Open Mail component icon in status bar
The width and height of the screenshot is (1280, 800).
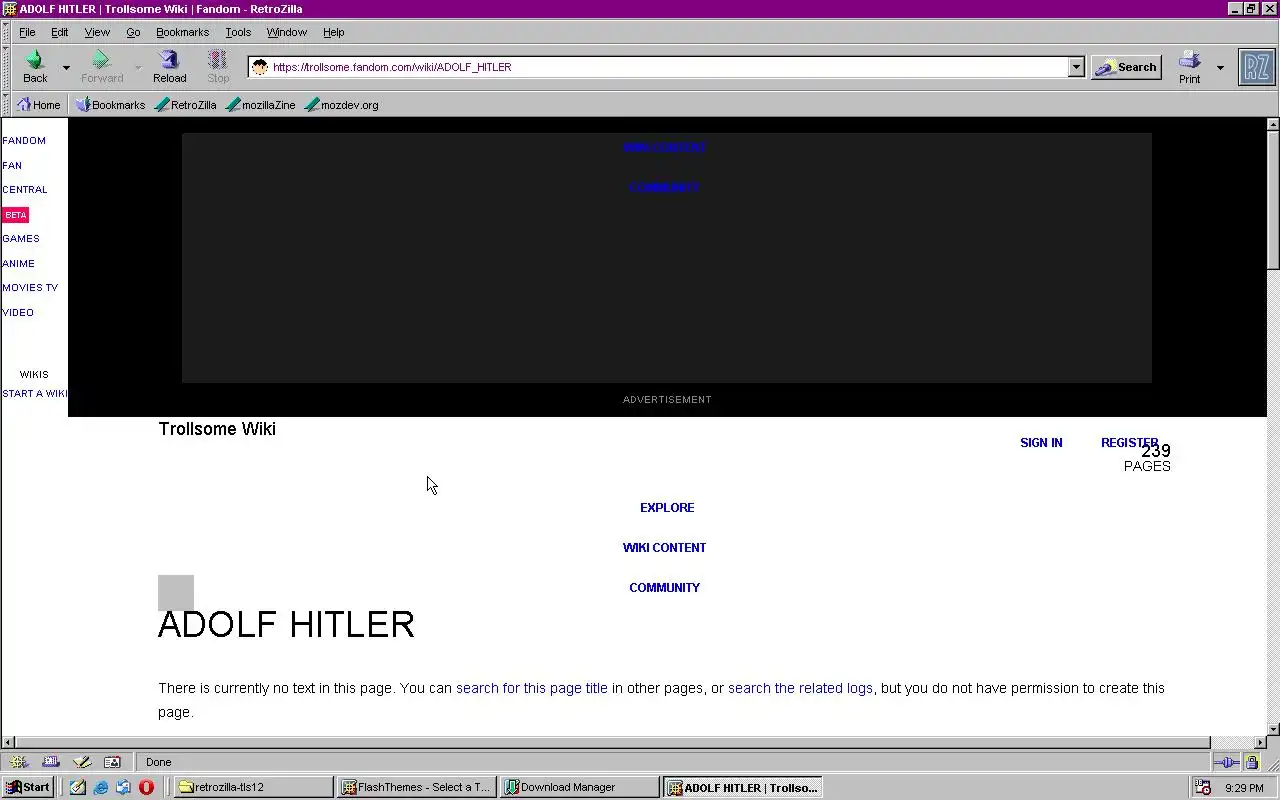point(51,762)
